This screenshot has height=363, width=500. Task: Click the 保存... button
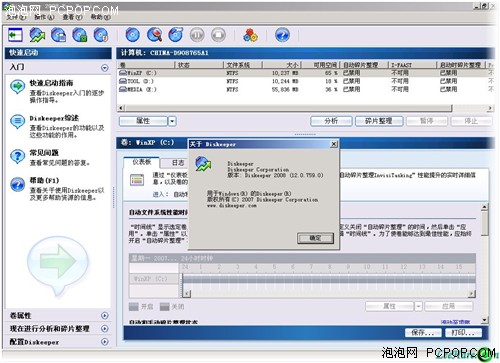[423, 332]
